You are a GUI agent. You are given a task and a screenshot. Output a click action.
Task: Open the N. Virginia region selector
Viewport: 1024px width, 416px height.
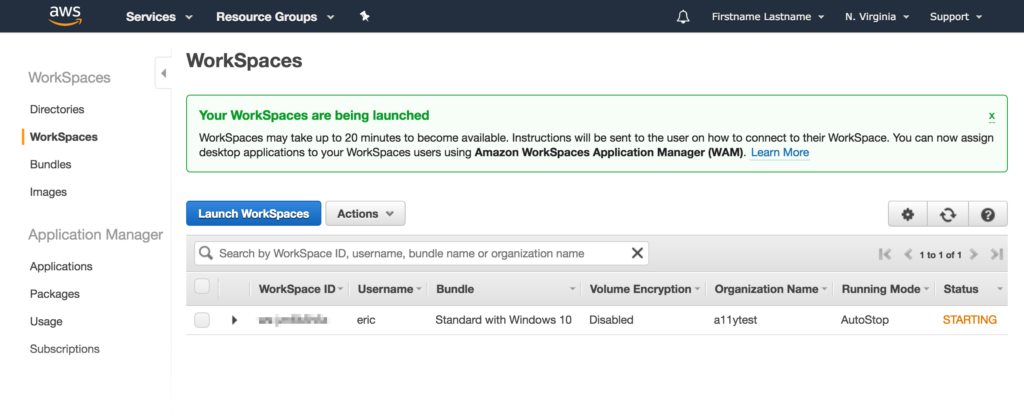point(876,17)
